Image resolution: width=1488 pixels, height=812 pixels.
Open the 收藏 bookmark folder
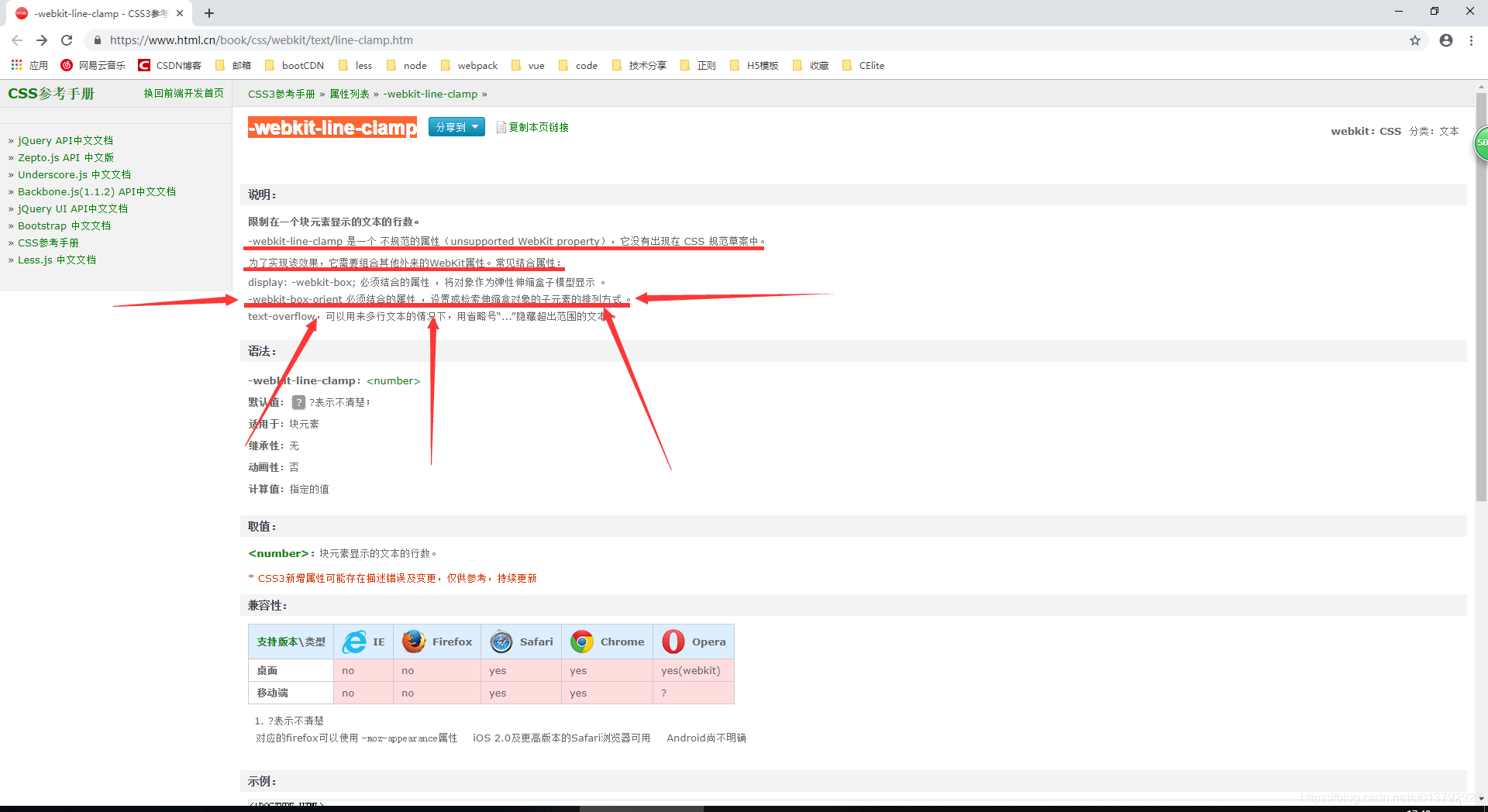(811, 65)
